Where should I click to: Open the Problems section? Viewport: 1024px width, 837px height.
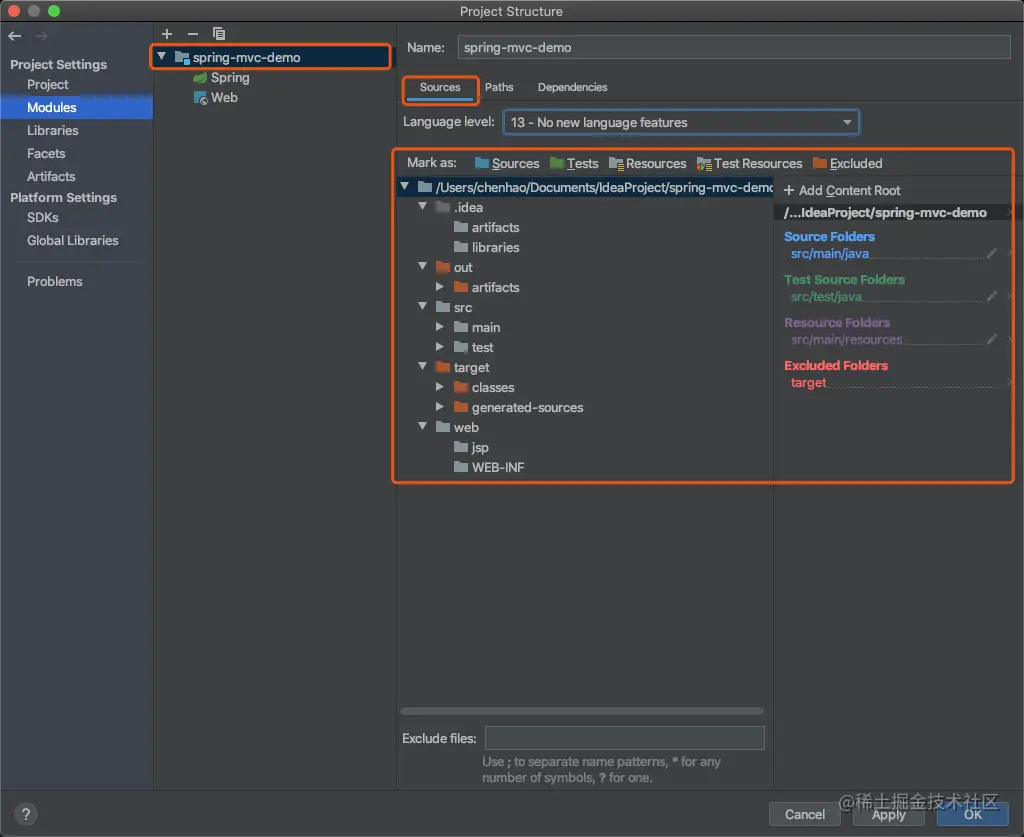tap(55, 282)
